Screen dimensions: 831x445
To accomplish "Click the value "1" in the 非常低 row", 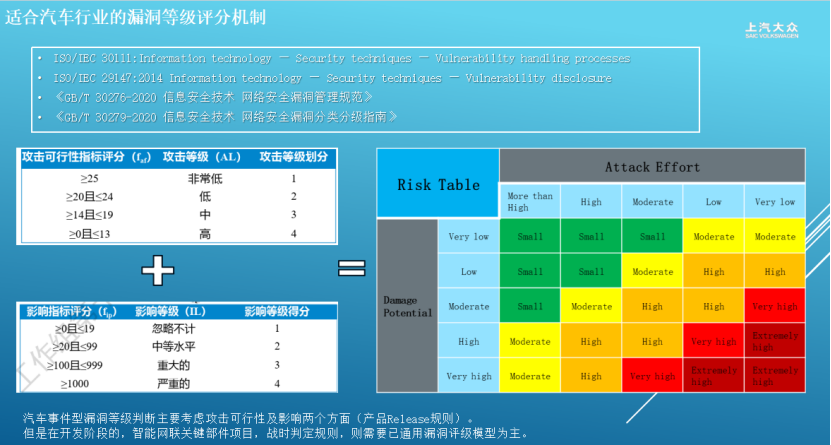I will point(294,179).
